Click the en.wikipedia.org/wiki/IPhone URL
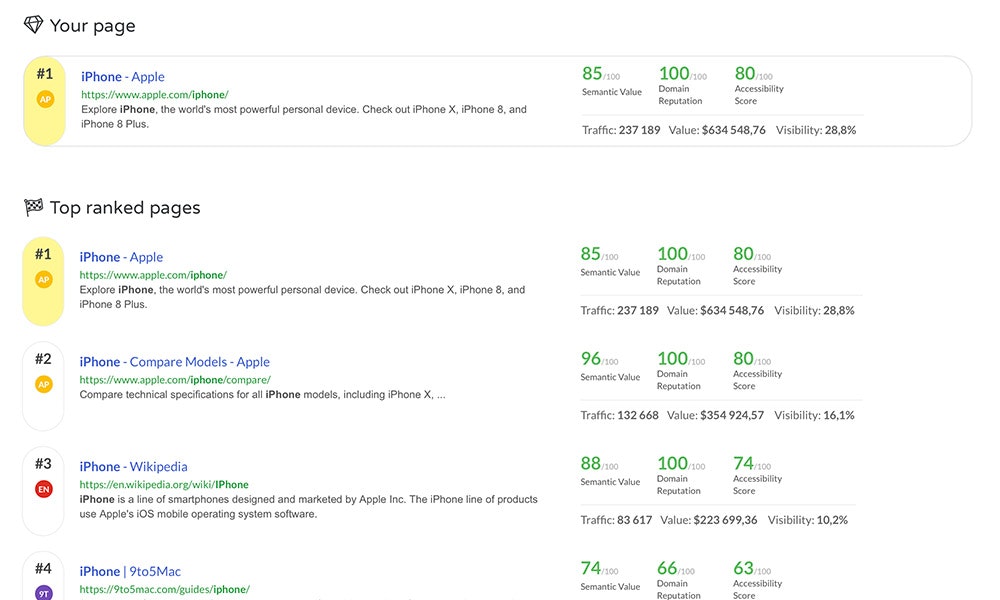Screen dimensions: 1000x600 pos(164,485)
